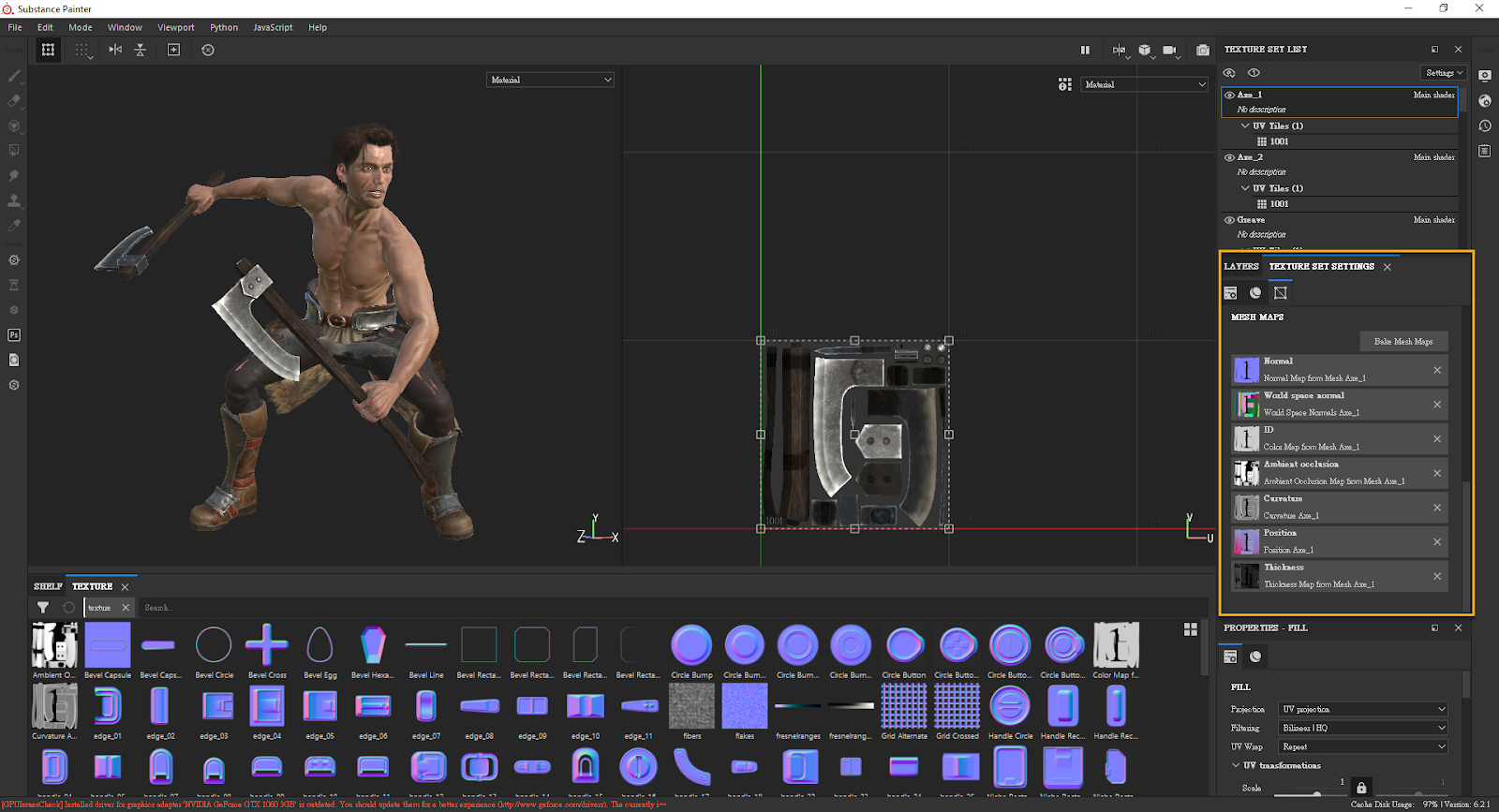Select the Projection tool

click(14, 125)
